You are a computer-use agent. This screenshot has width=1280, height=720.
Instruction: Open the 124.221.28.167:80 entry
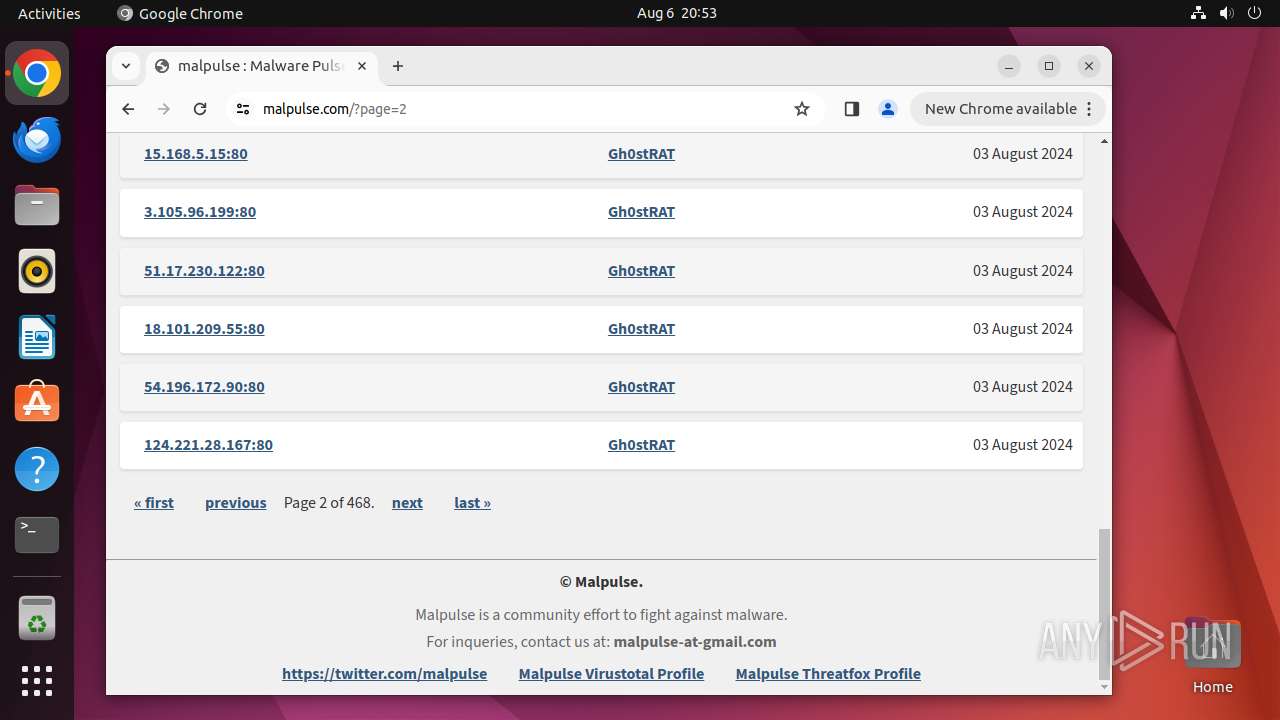click(208, 445)
